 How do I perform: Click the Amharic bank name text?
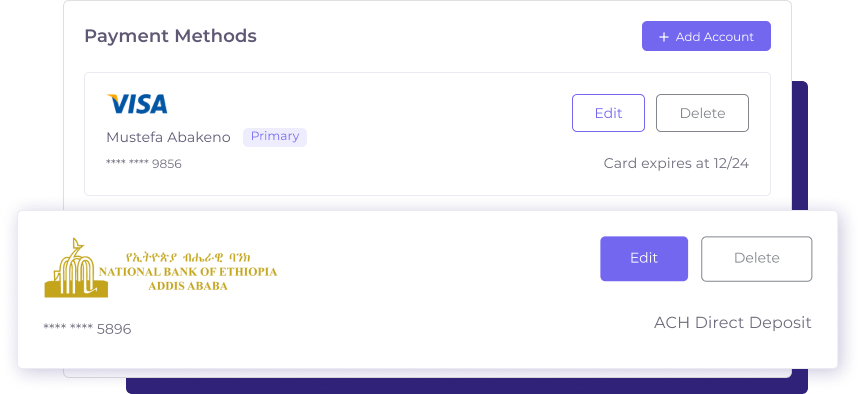[x=188, y=257]
